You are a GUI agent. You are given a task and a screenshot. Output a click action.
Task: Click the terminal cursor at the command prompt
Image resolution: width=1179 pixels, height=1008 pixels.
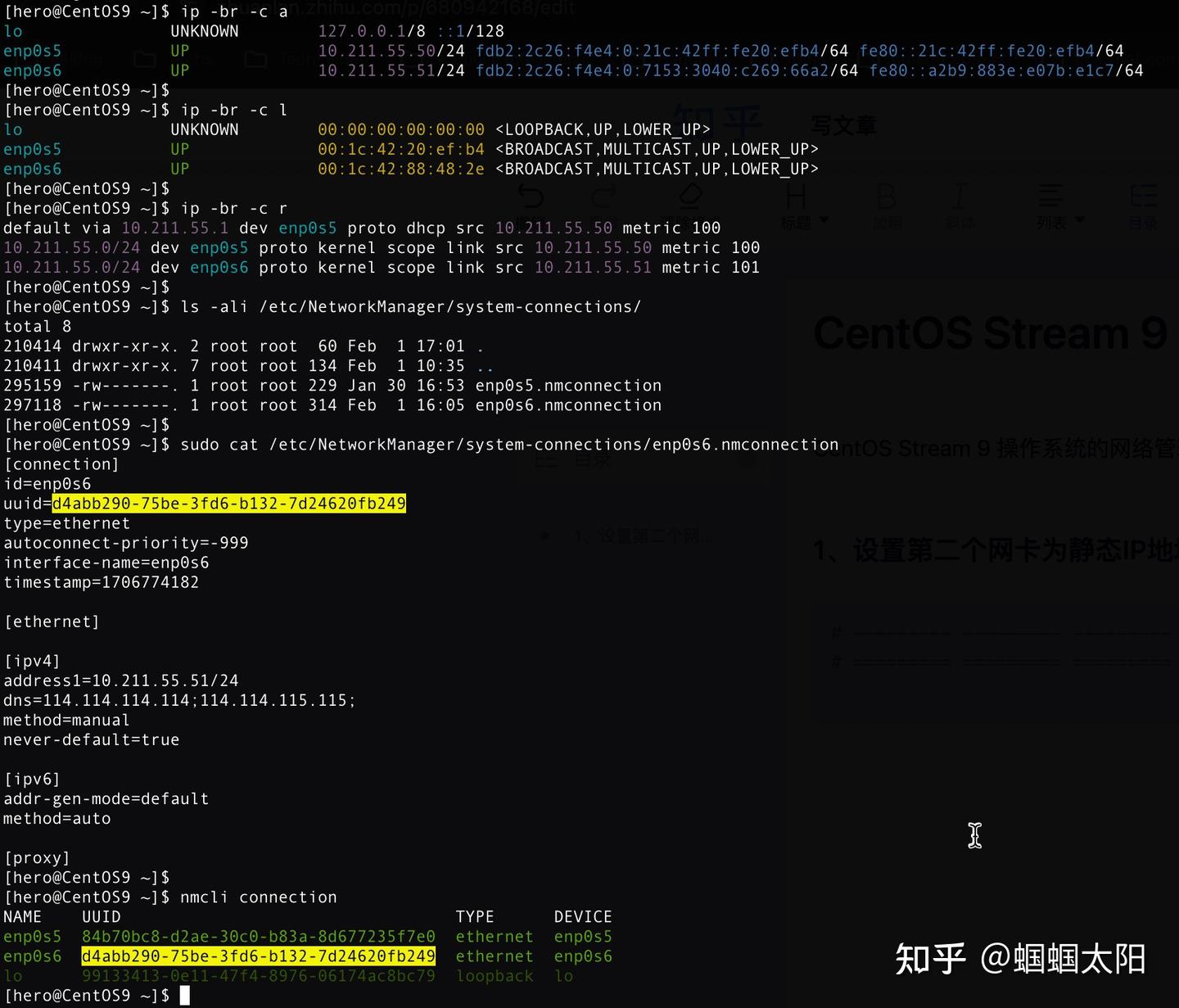coord(183,994)
